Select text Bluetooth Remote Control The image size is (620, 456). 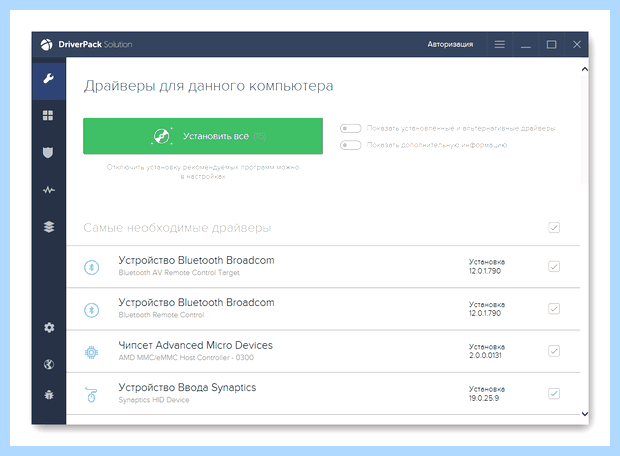(x=161, y=315)
